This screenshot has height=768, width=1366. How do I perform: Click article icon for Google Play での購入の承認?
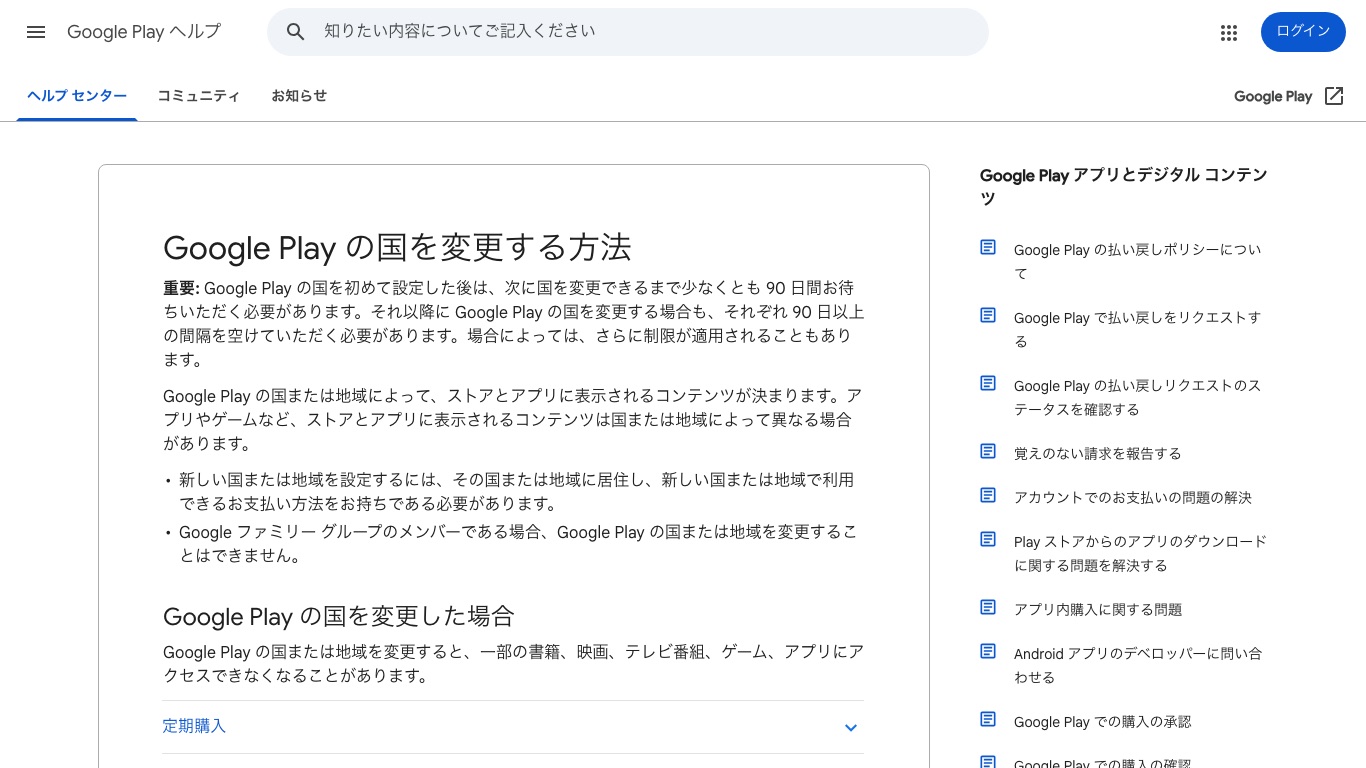(x=988, y=719)
